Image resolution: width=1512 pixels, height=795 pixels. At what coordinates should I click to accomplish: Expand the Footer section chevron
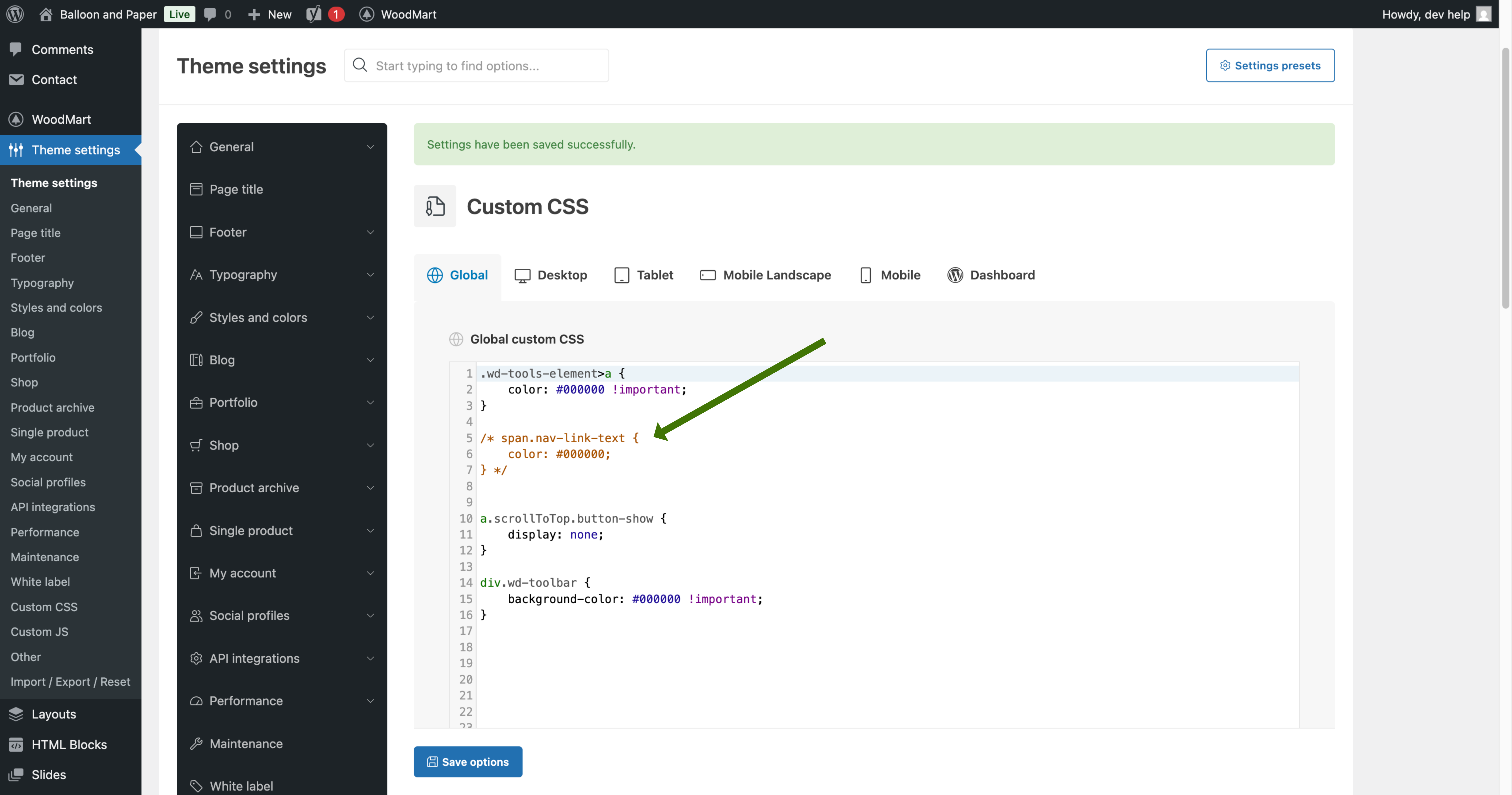click(x=370, y=232)
